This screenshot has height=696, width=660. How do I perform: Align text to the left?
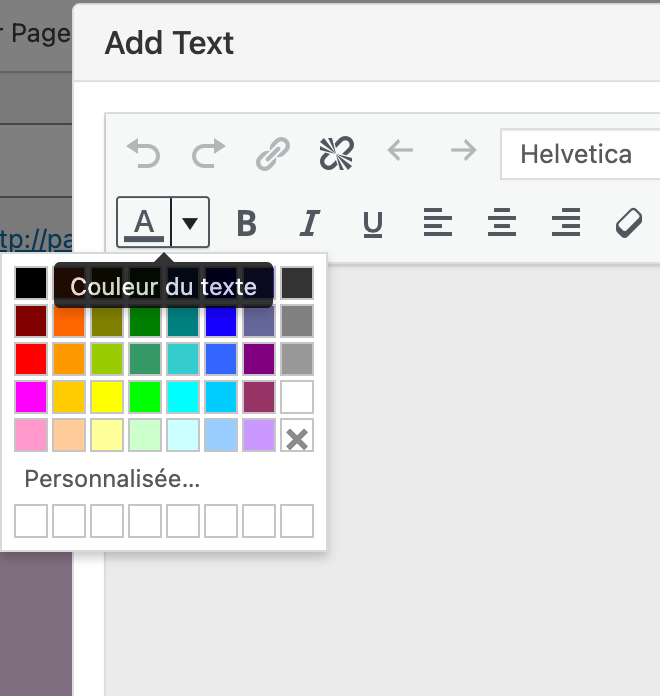(438, 222)
